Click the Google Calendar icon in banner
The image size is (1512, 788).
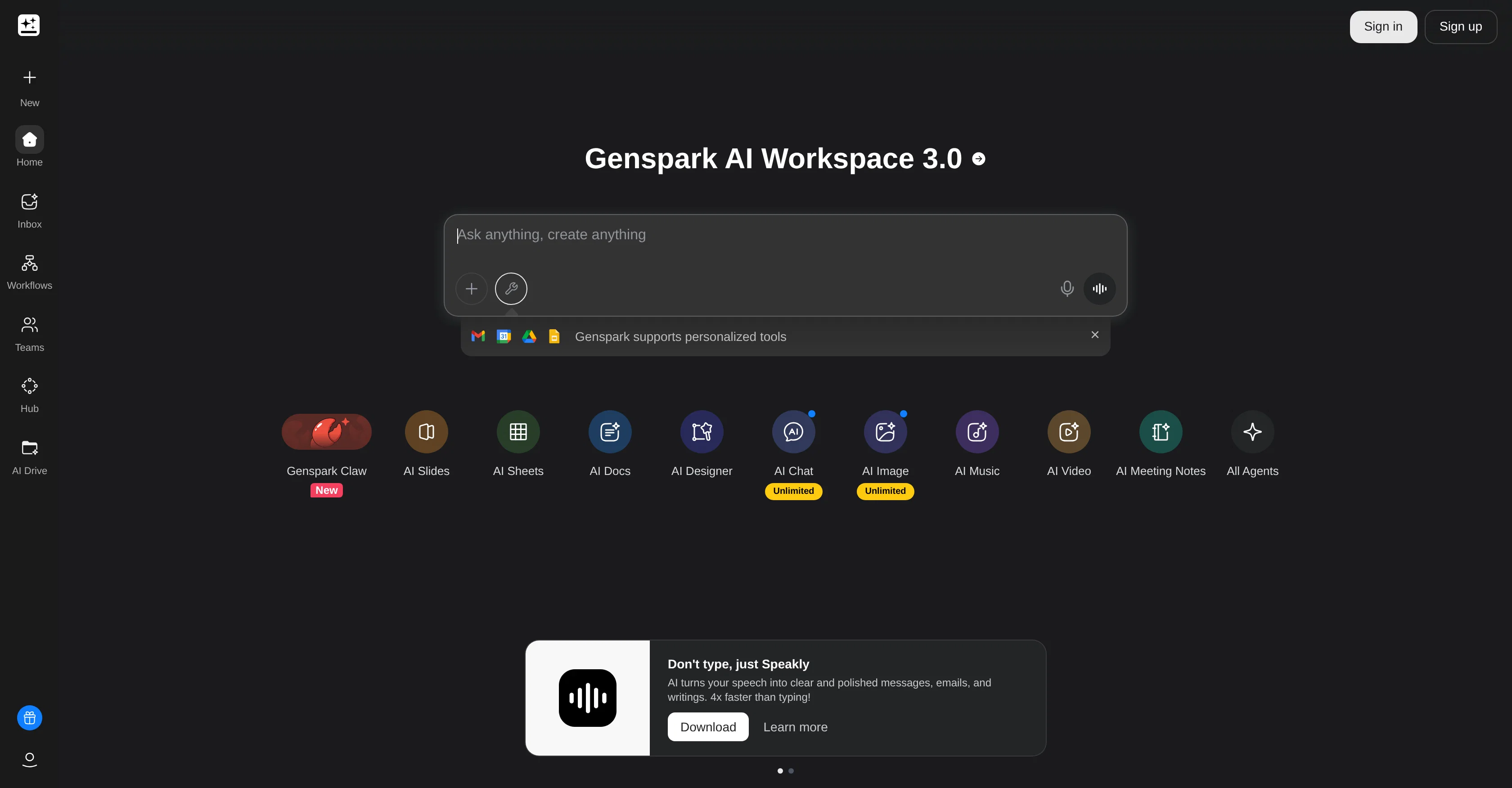point(504,336)
